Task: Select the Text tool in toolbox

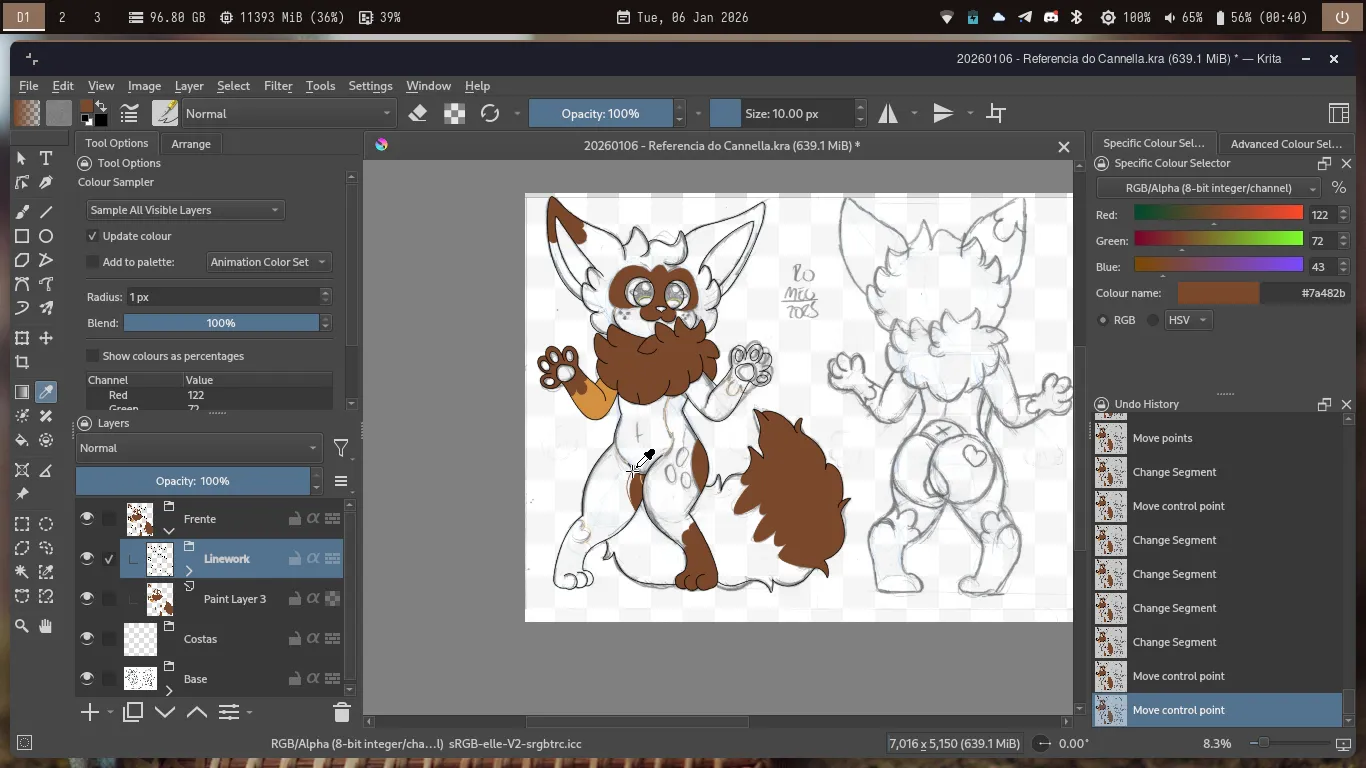Action: (x=46, y=158)
